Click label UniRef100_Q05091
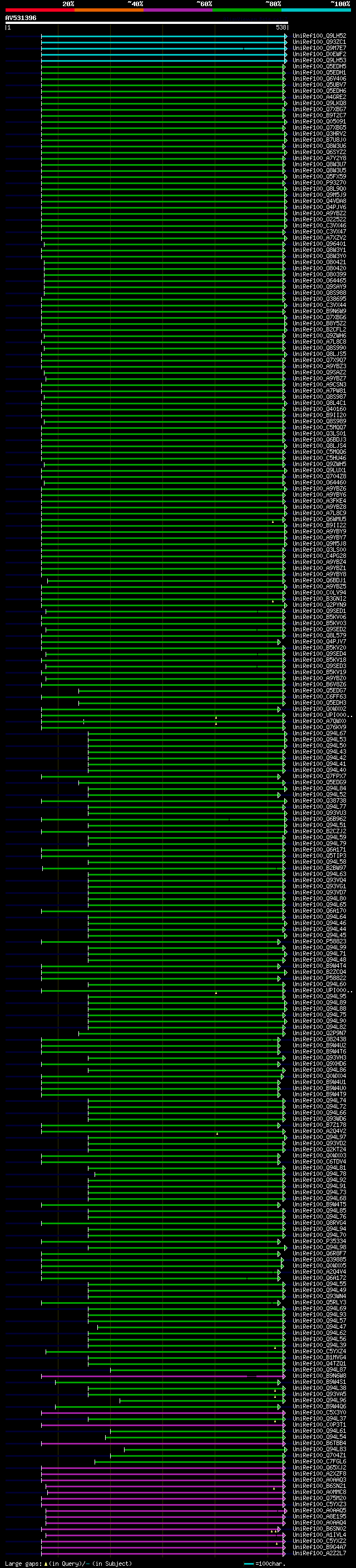 319,122
